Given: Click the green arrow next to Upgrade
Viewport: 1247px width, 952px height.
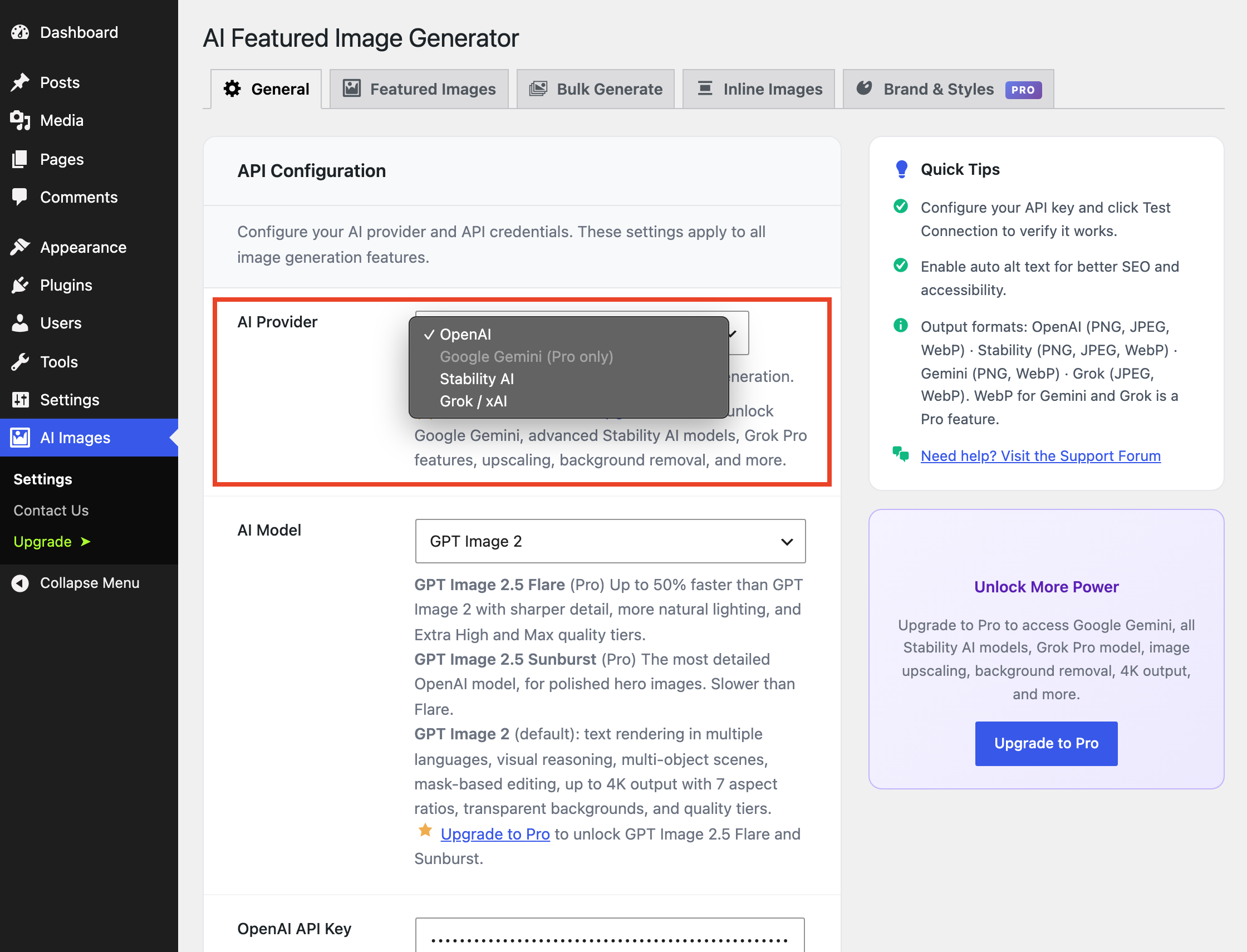Looking at the screenshot, I should coord(86,542).
